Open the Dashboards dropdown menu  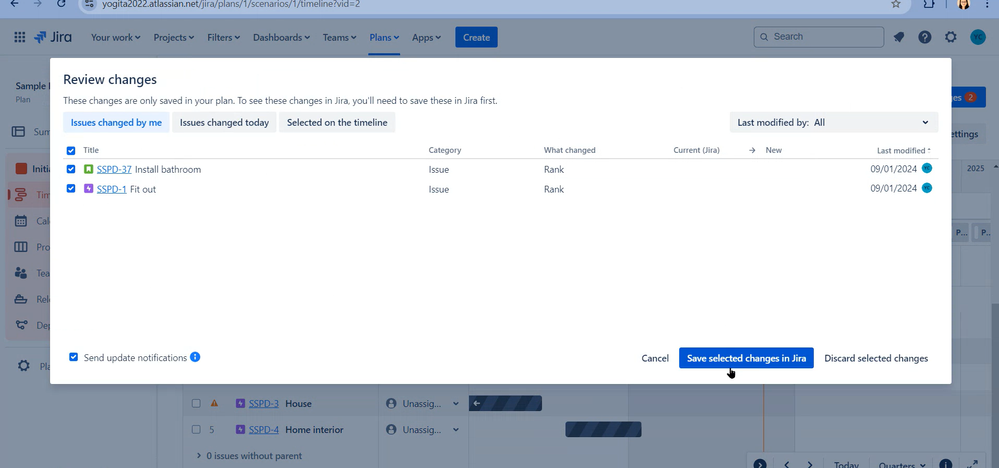coord(281,37)
